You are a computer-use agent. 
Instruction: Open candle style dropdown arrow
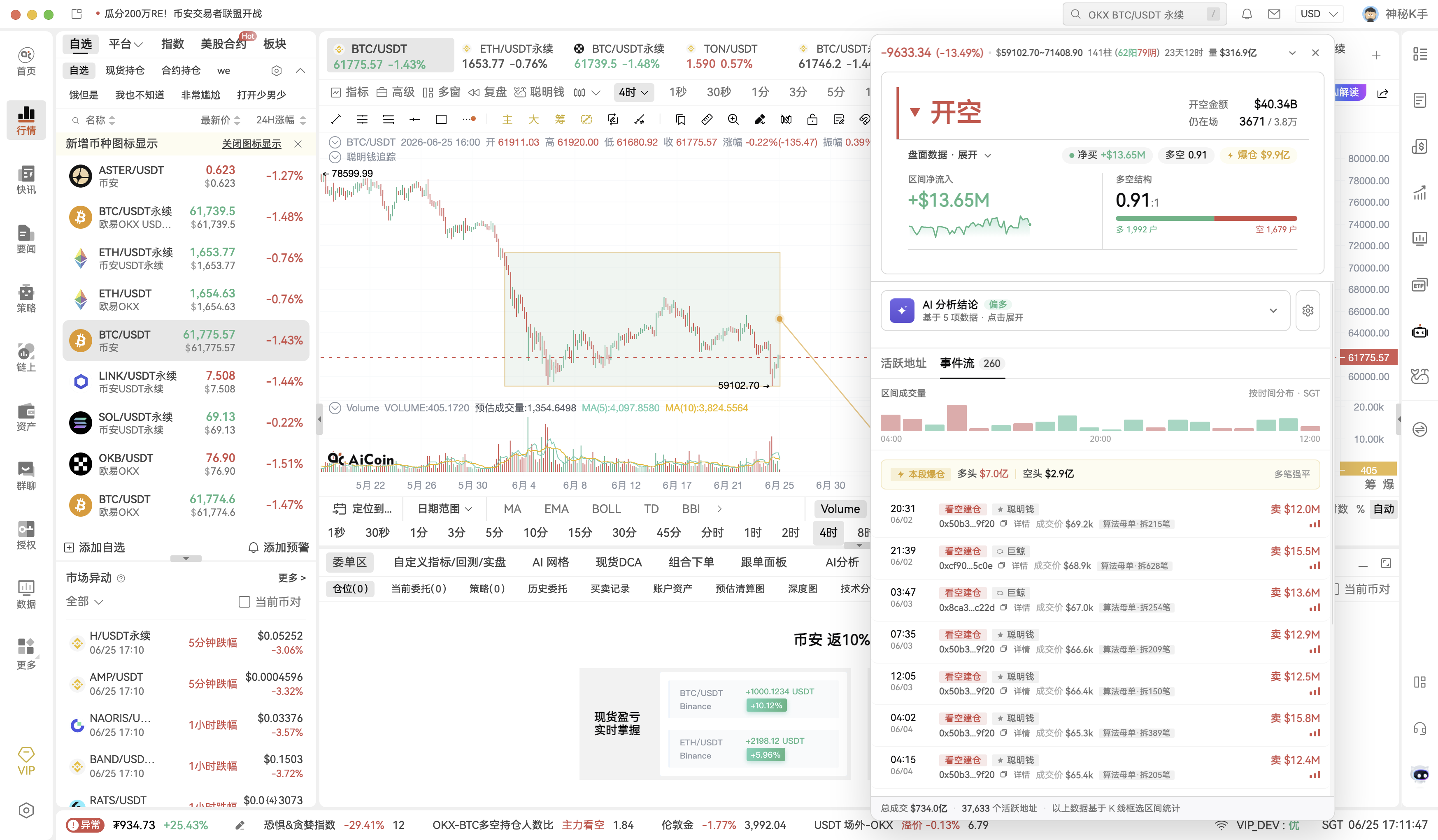coord(596,93)
